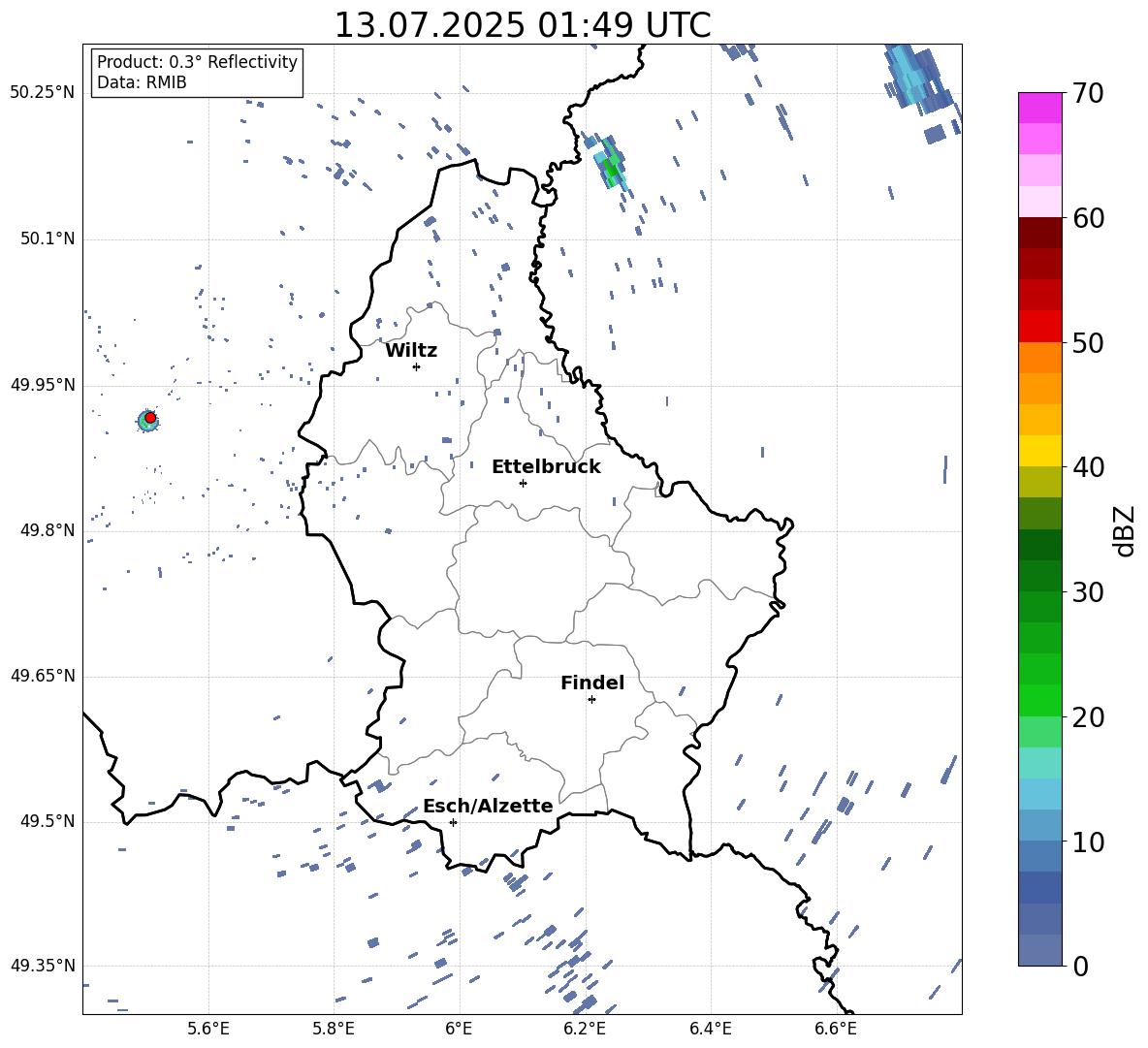
Task: Click the Ettelbruck city label
Action: pyautogui.click(x=546, y=467)
